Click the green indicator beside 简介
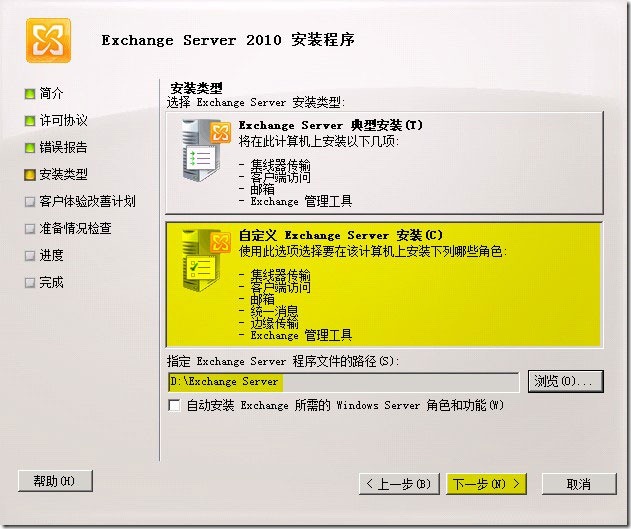Image resolution: width=631 pixels, height=529 pixels. [x=30, y=94]
